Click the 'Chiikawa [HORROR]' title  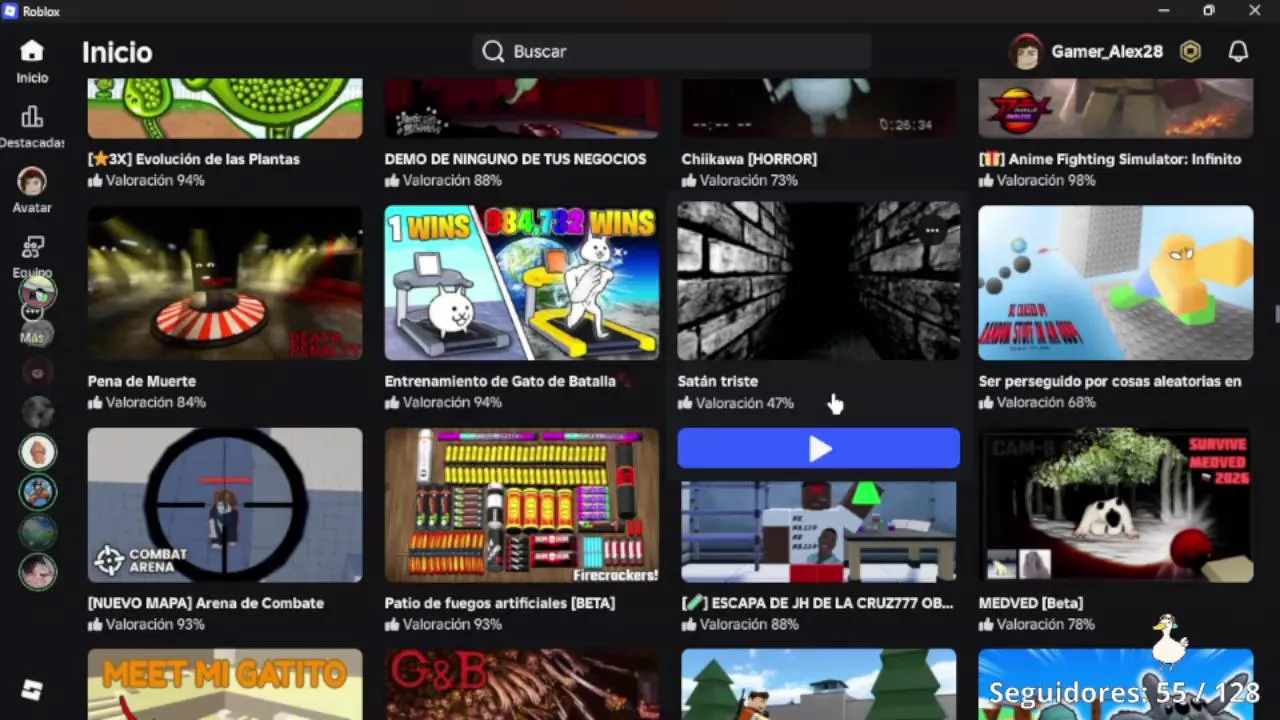coord(749,159)
